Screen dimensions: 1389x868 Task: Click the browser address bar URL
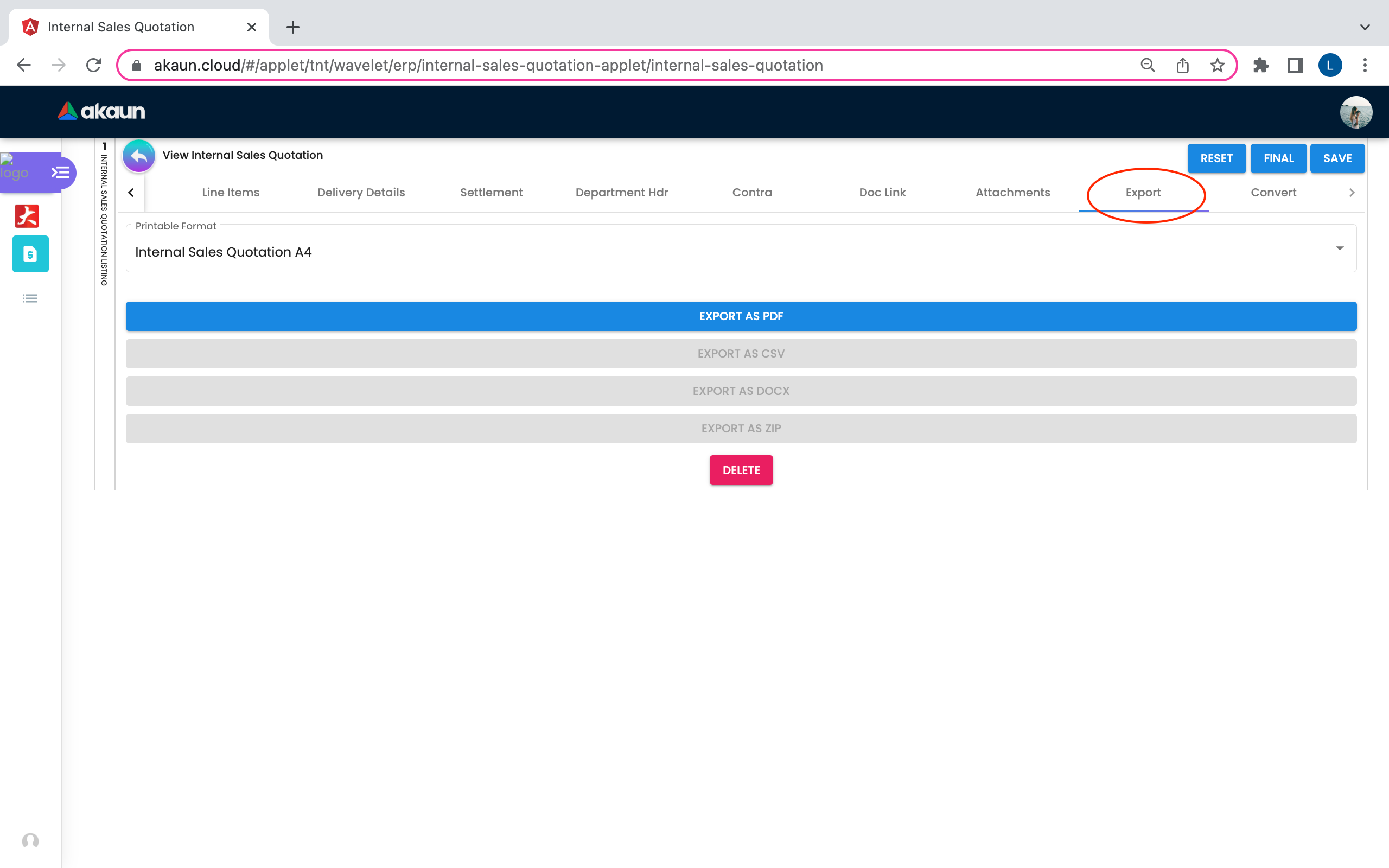pyautogui.click(x=488, y=66)
